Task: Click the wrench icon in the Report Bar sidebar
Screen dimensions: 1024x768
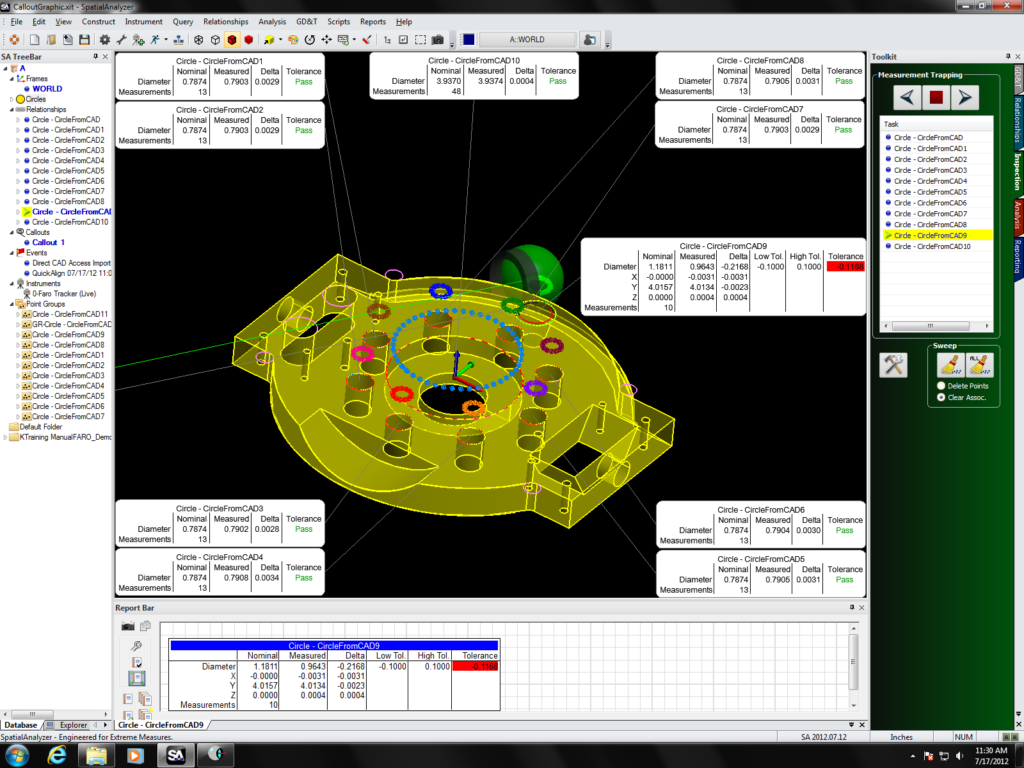Action: [136, 645]
